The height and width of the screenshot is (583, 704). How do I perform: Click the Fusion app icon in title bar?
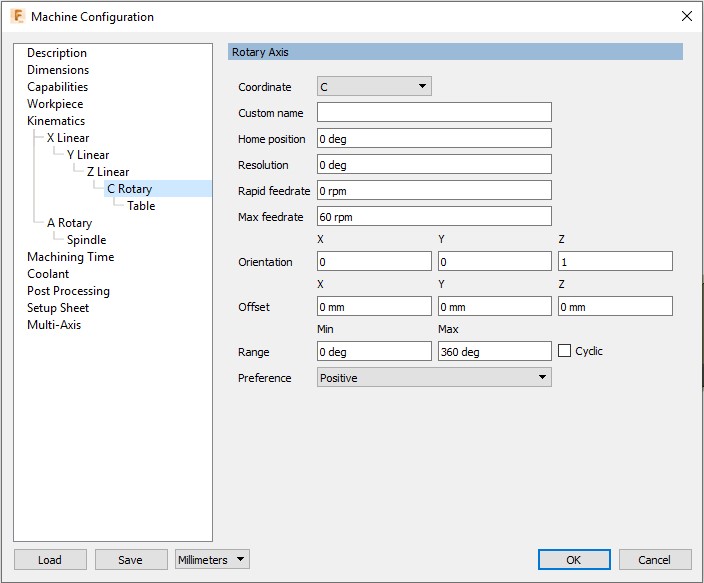coord(18,16)
